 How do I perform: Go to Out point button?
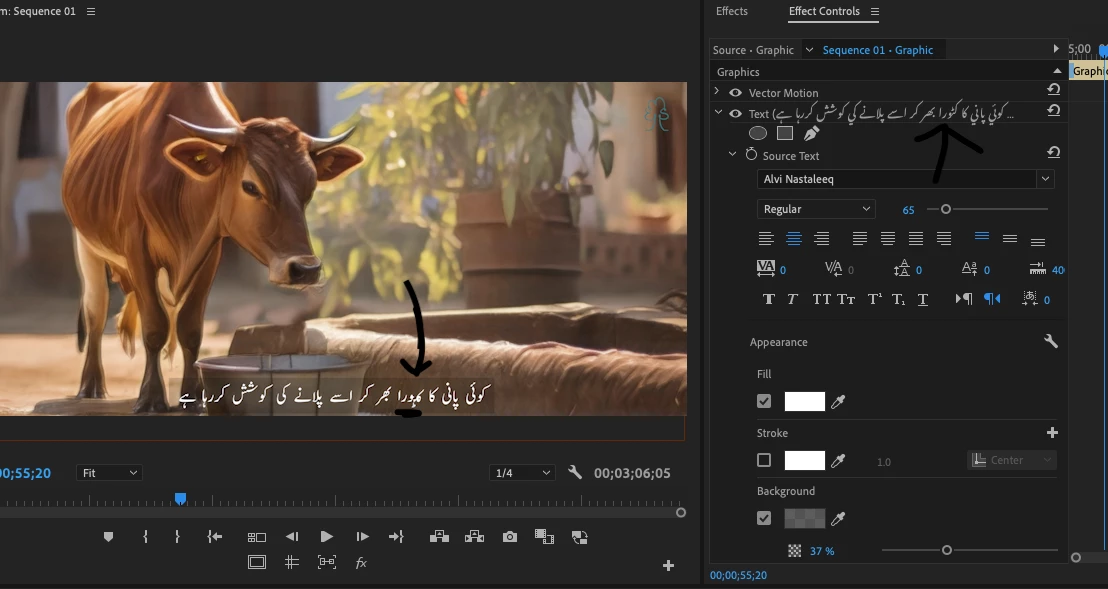(396, 537)
